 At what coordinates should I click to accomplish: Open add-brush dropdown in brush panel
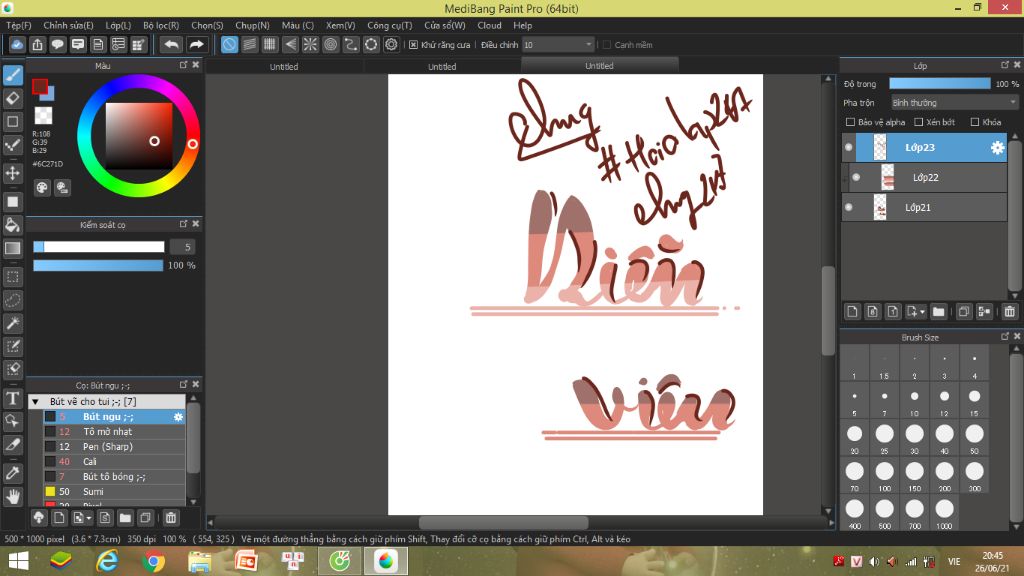coord(89,519)
